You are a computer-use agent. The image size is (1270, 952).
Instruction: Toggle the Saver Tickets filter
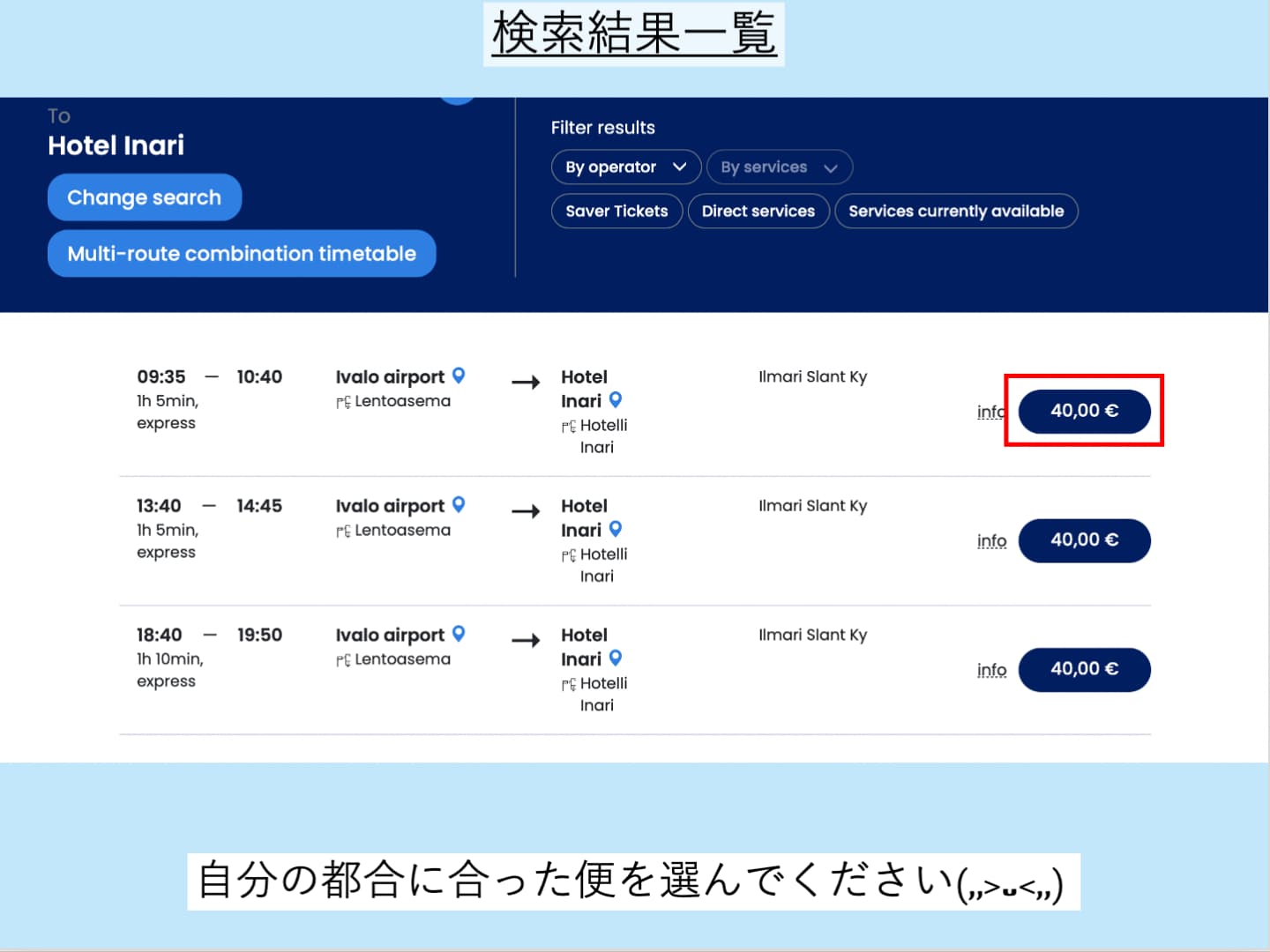coord(616,212)
